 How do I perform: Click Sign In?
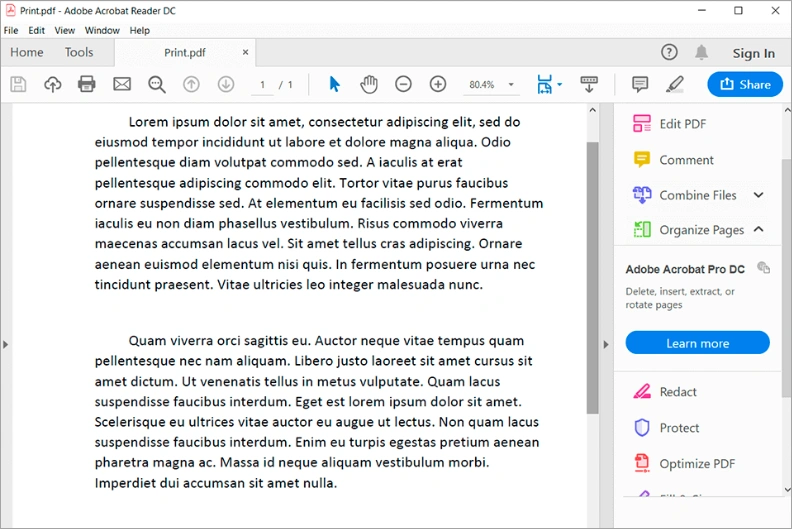[x=753, y=53]
